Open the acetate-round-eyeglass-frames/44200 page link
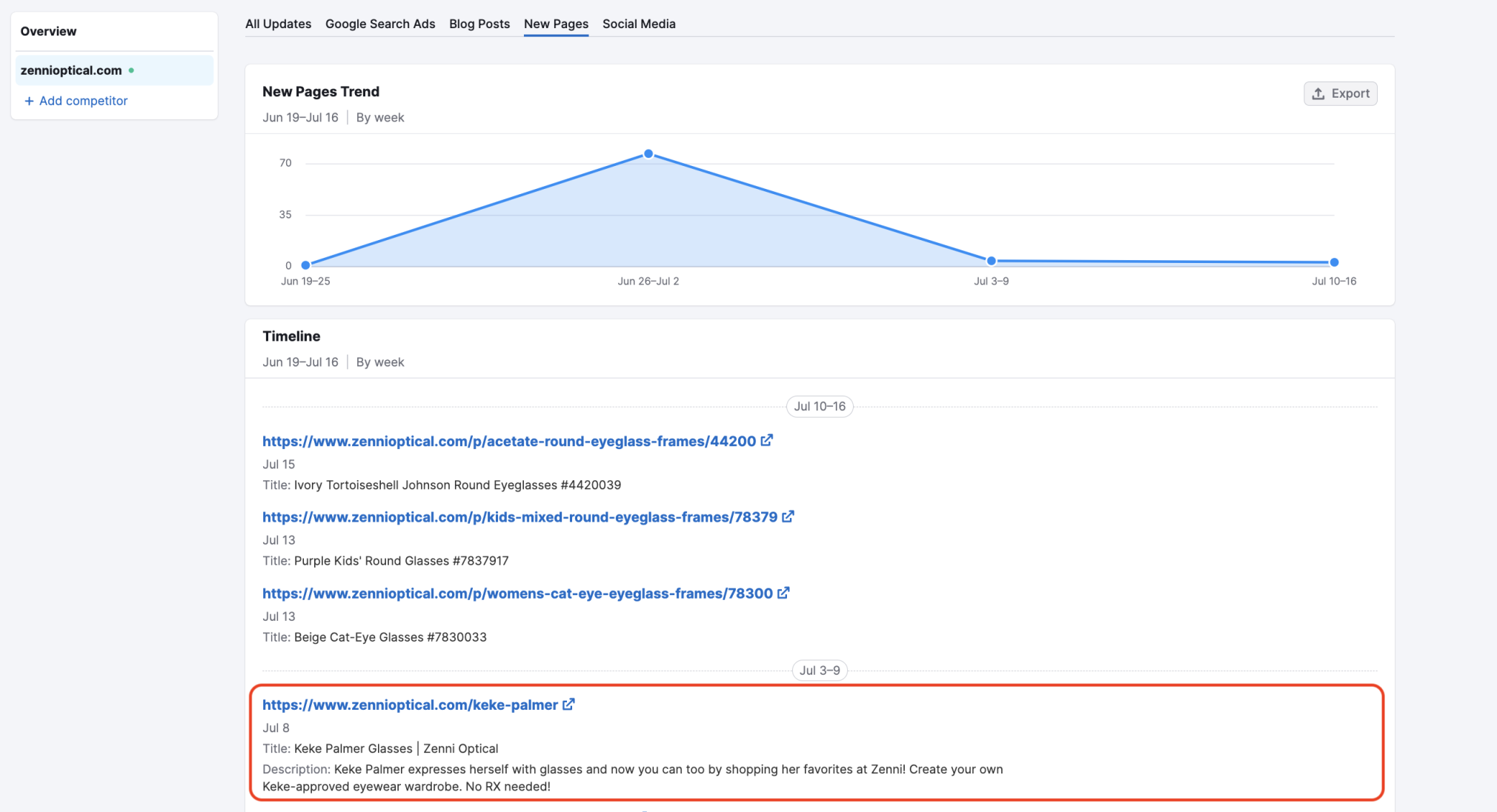This screenshot has height=812, width=1497. pos(509,441)
